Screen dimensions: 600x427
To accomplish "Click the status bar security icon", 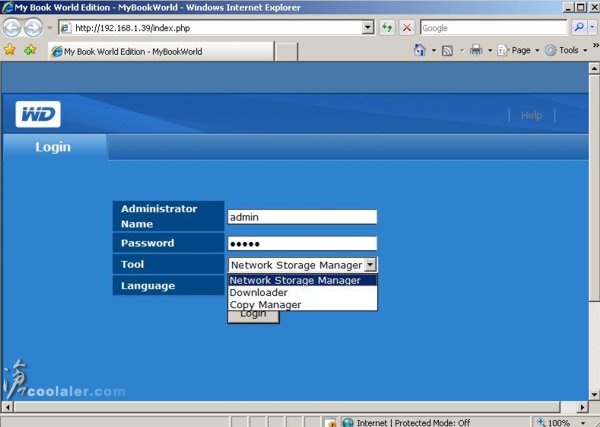I will (332, 423).
